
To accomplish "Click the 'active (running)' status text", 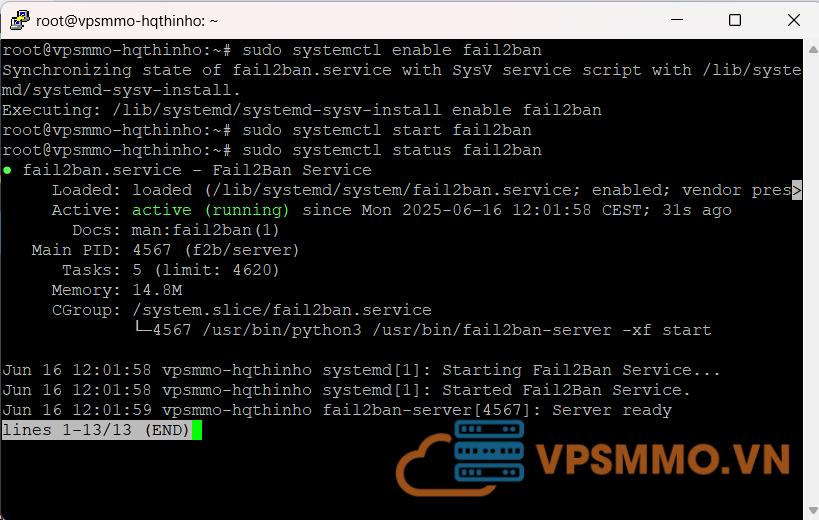I will [x=210, y=210].
